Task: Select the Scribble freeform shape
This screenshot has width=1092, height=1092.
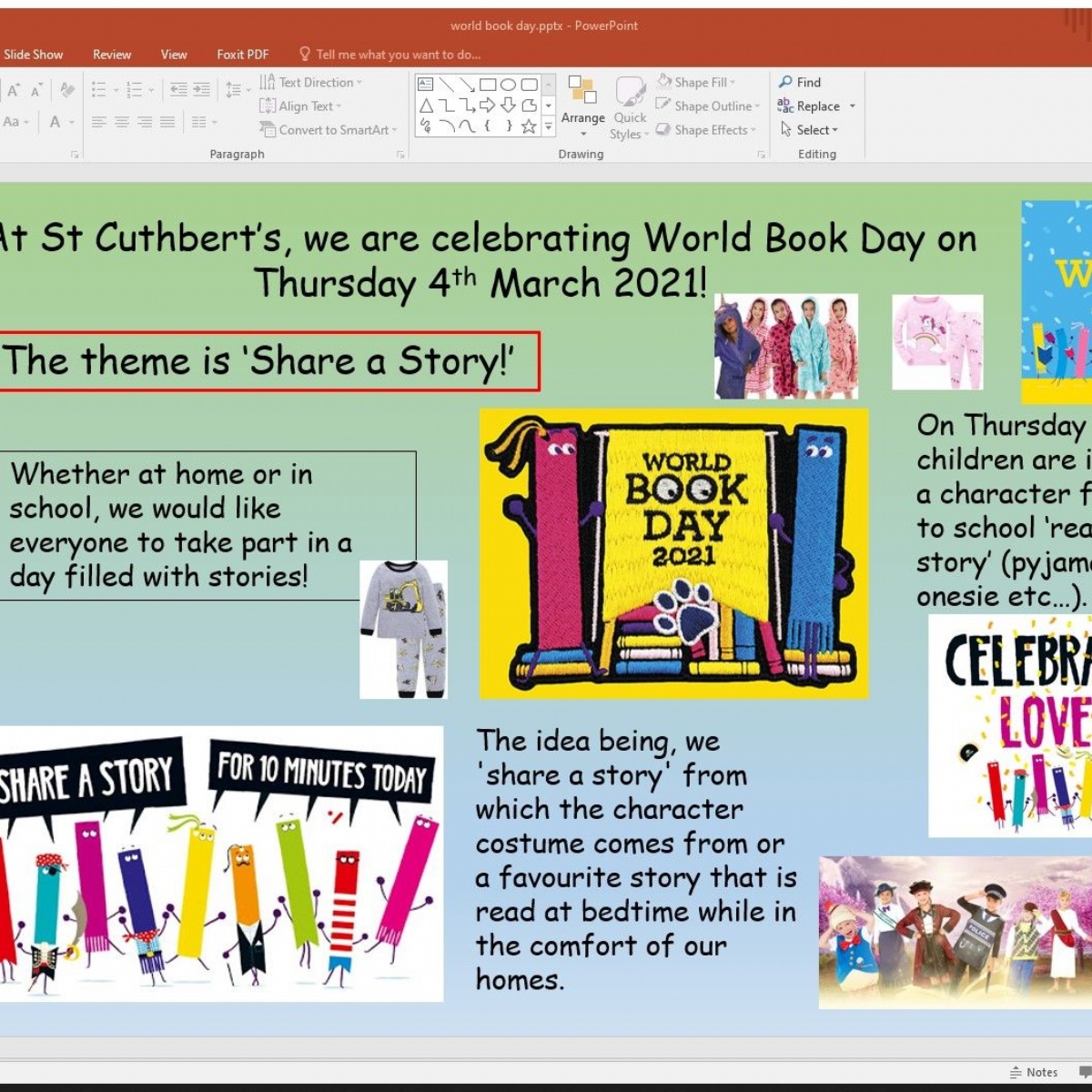Action: coord(425,126)
